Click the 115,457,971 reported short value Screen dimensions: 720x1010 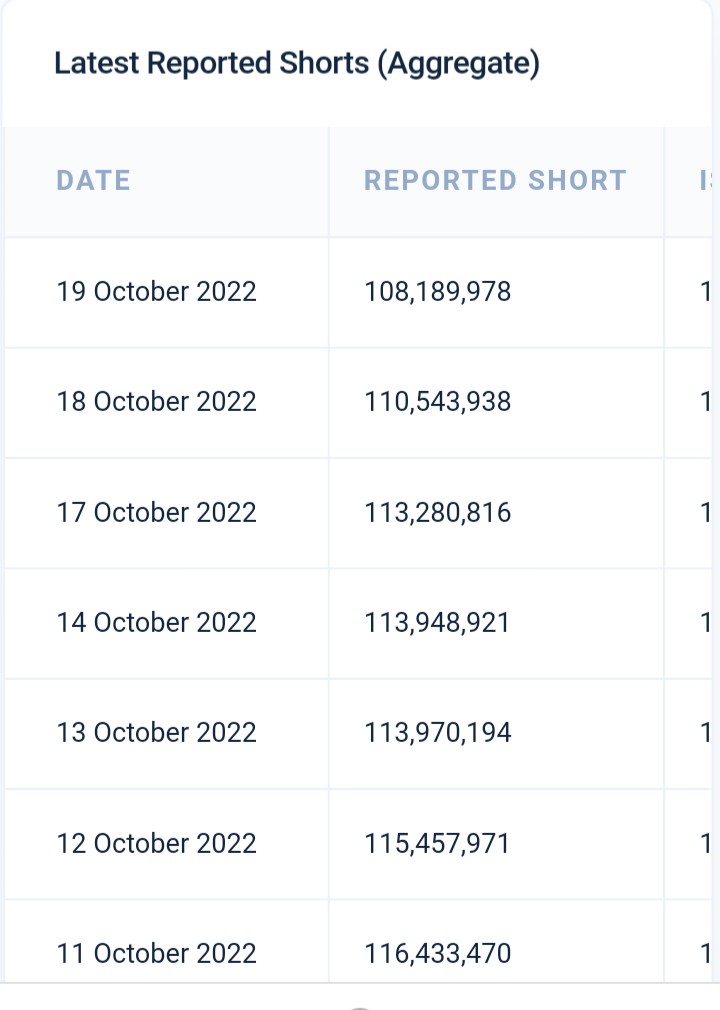pyautogui.click(x=437, y=843)
